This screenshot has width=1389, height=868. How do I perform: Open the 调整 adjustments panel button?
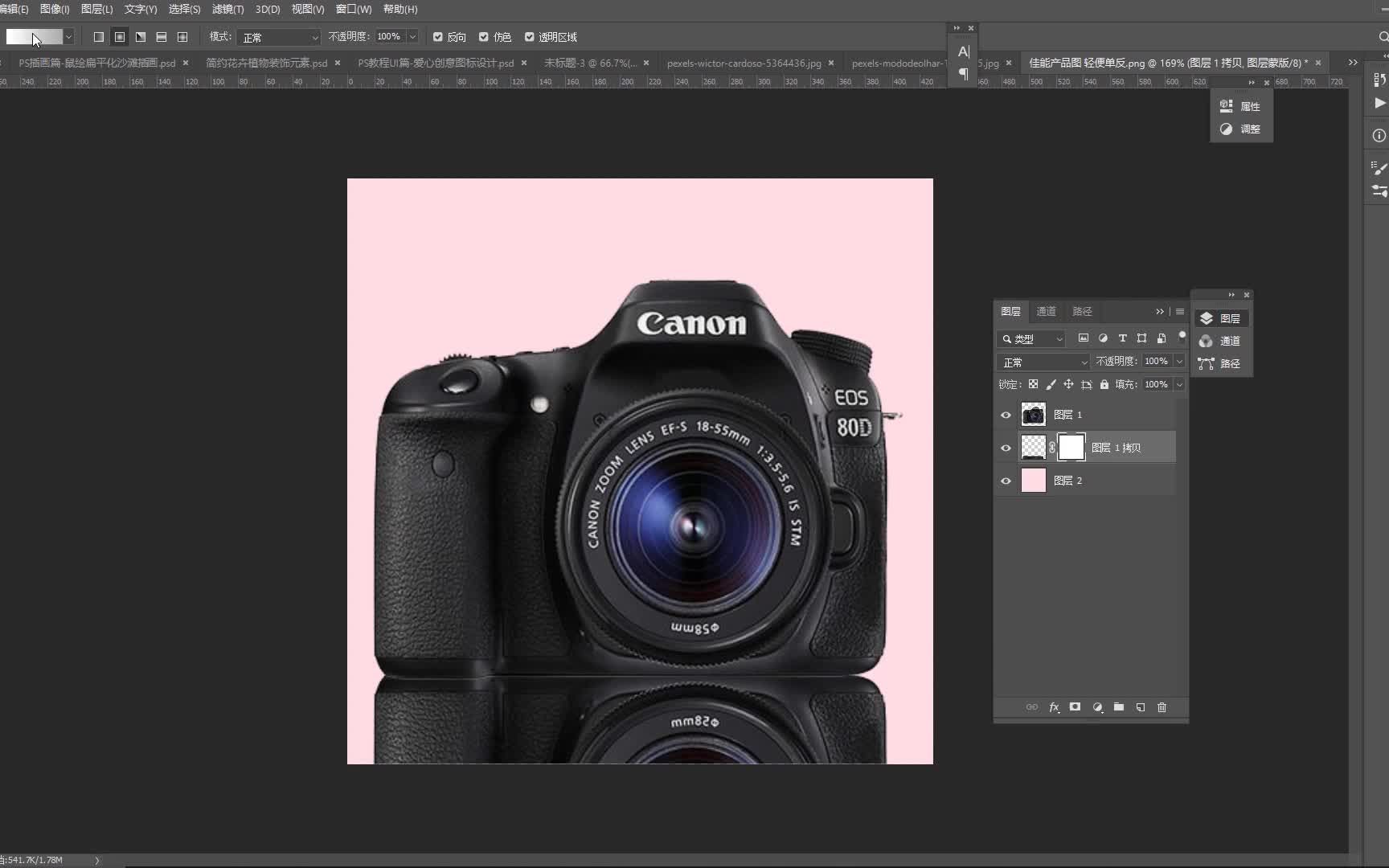1241,129
